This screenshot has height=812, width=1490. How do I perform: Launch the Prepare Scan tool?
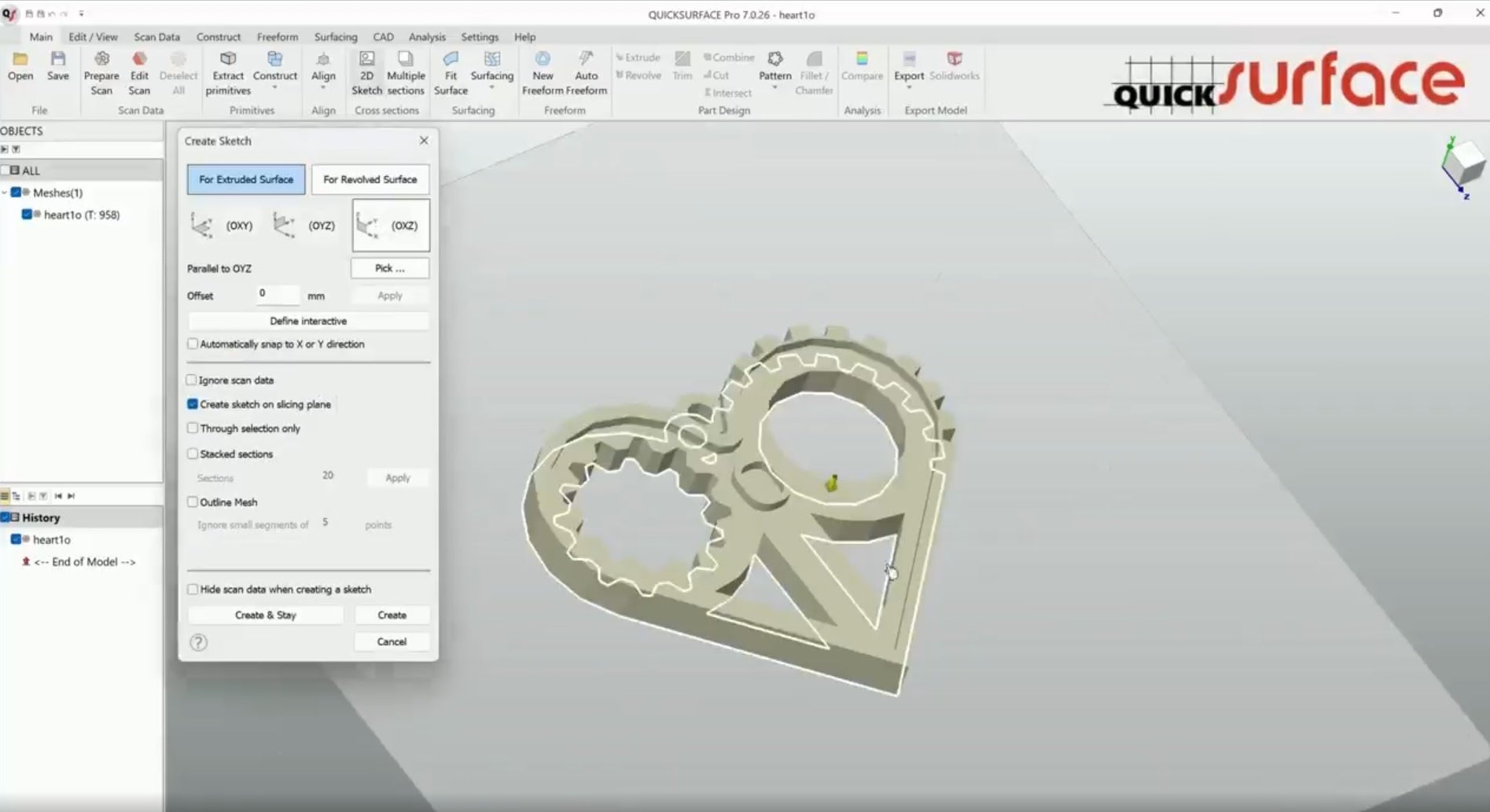coord(101,73)
